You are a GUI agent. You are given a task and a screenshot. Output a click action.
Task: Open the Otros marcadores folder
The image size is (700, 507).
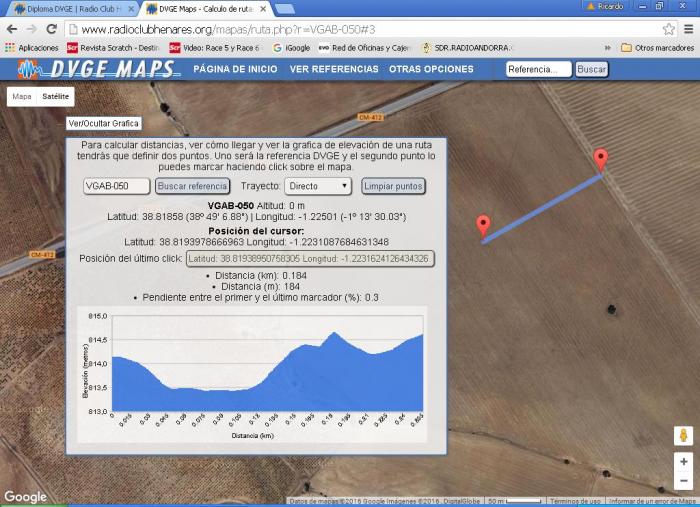click(658, 47)
